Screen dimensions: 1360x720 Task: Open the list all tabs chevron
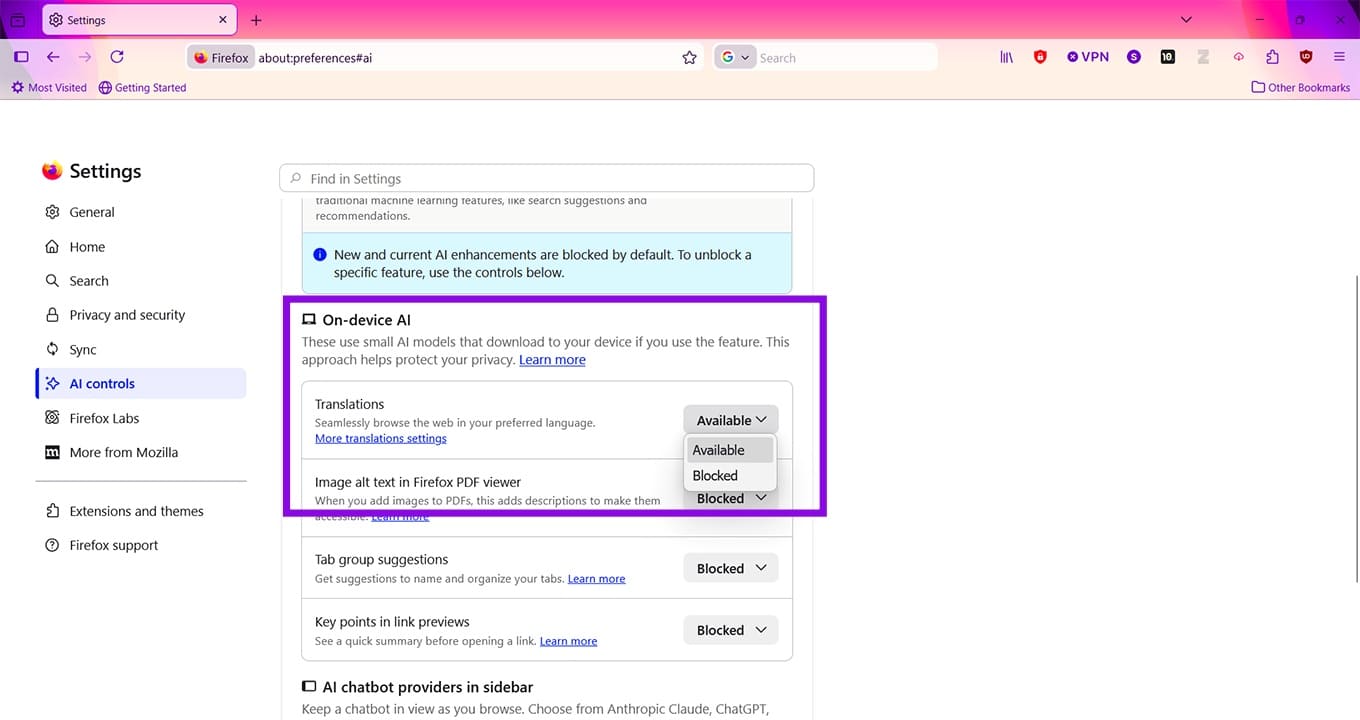coord(1186,20)
